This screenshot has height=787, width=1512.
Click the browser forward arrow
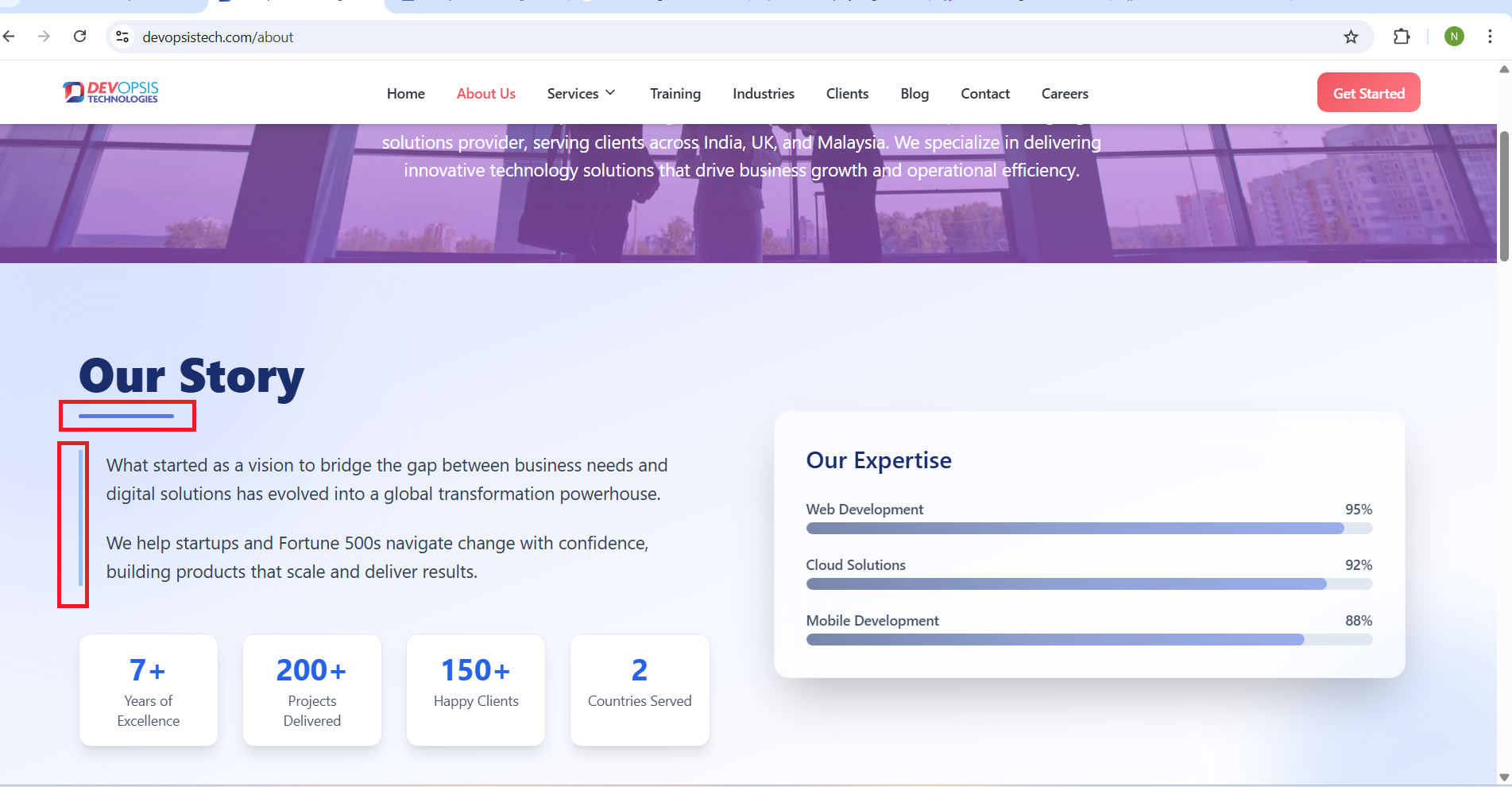click(44, 37)
